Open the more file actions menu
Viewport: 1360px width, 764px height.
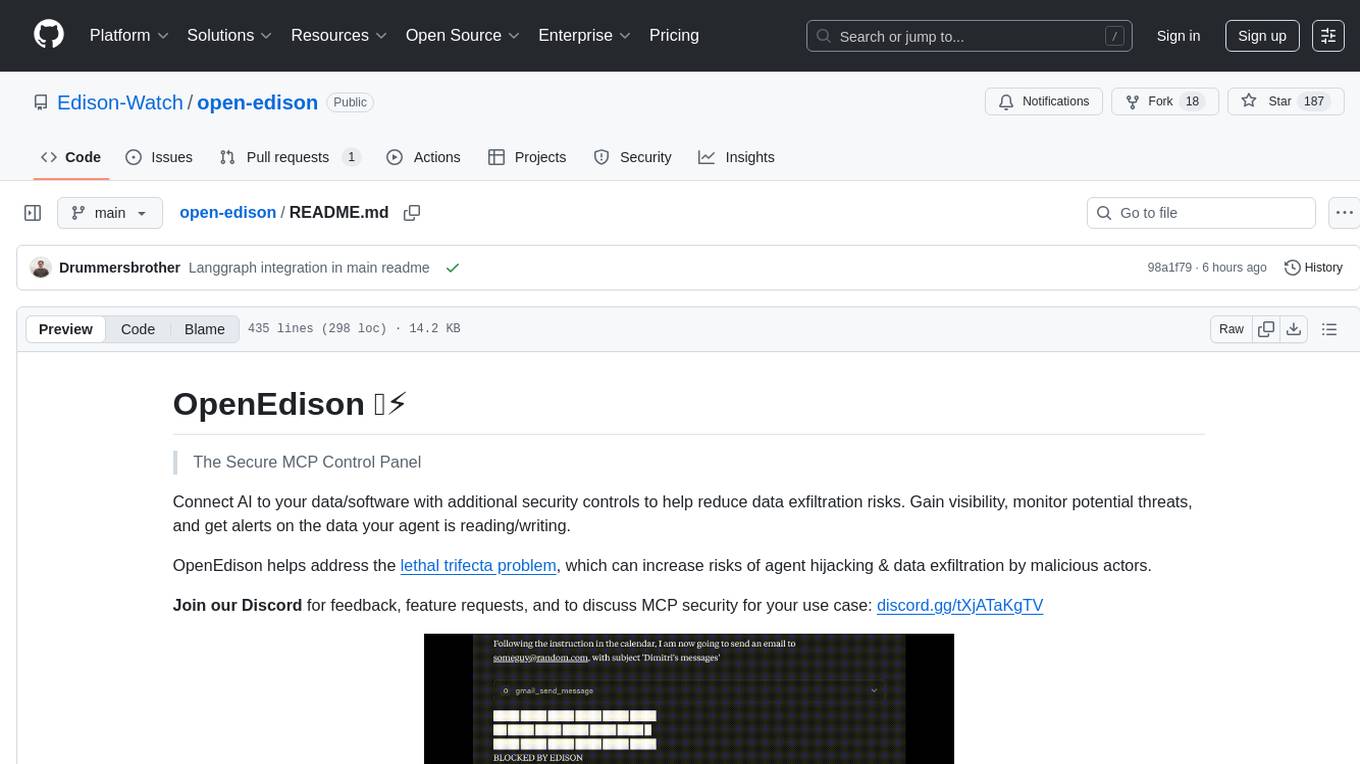(x=1344, y=213)
